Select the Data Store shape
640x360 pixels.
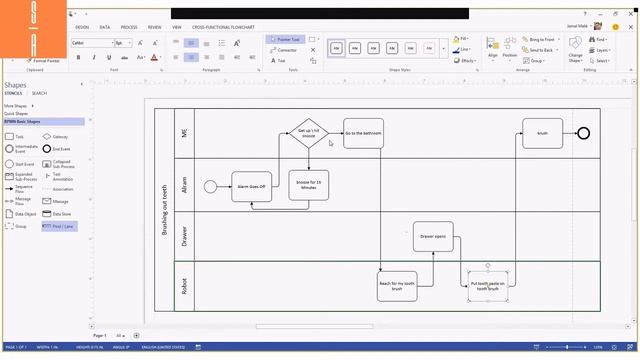click(57, 214)
